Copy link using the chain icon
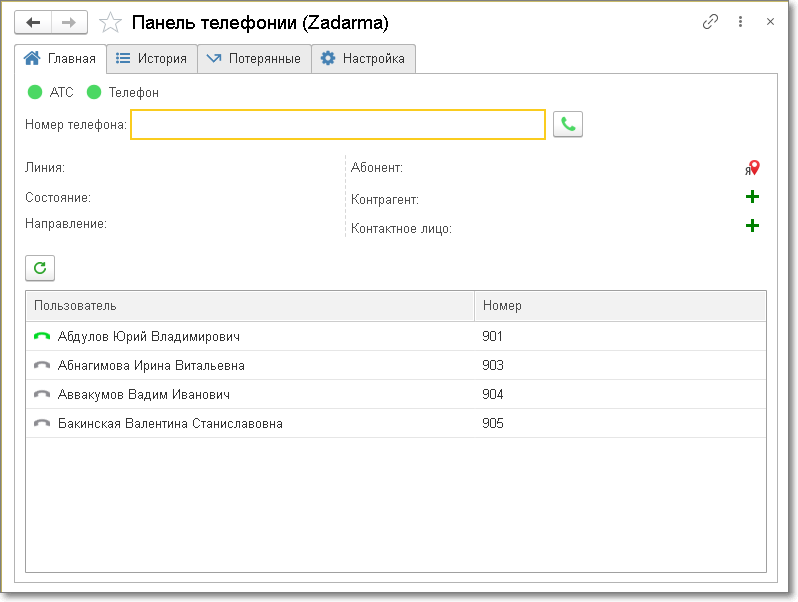 click(x=711, y=22)
